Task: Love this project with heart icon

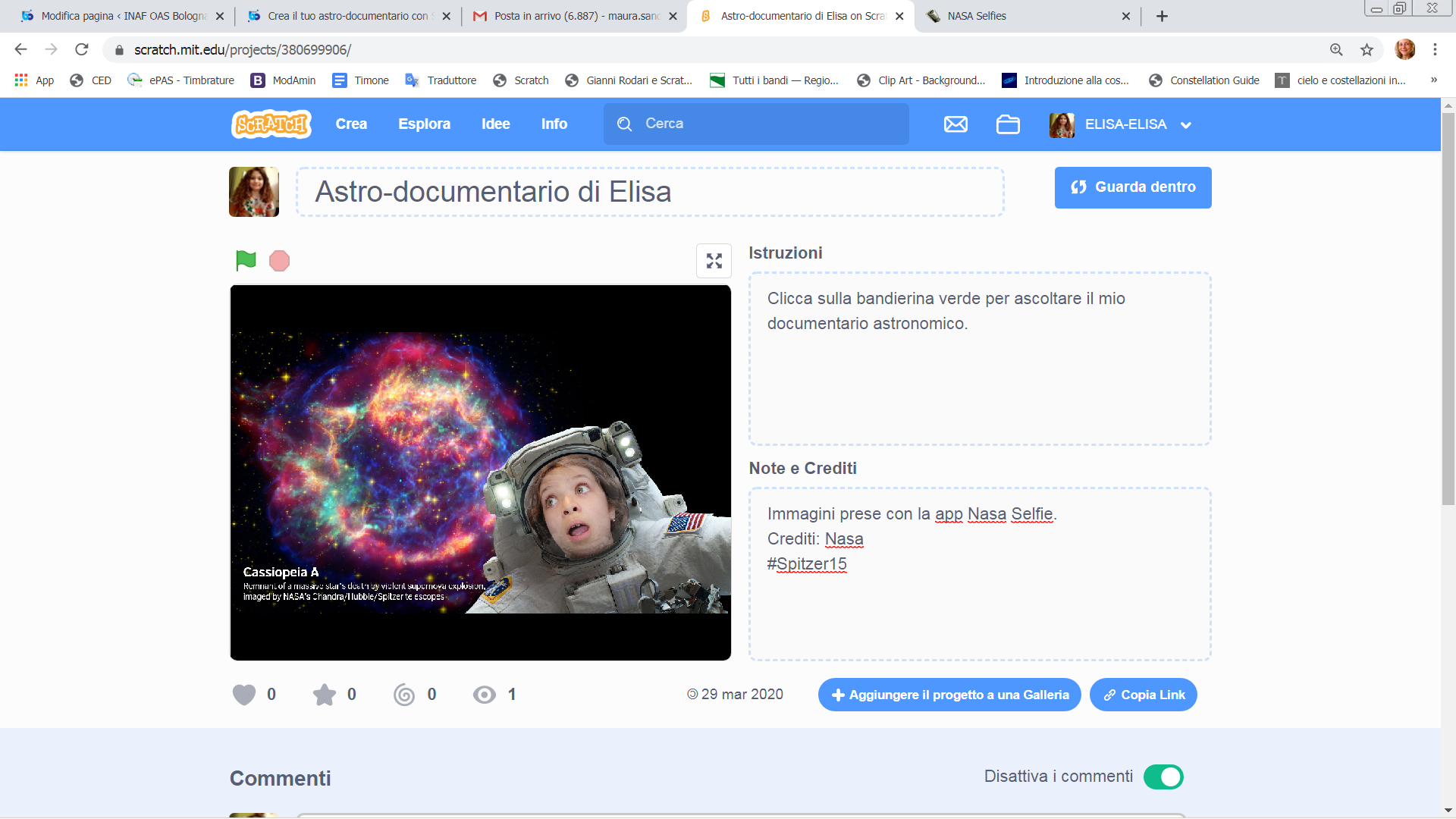Action: (244, 695)
